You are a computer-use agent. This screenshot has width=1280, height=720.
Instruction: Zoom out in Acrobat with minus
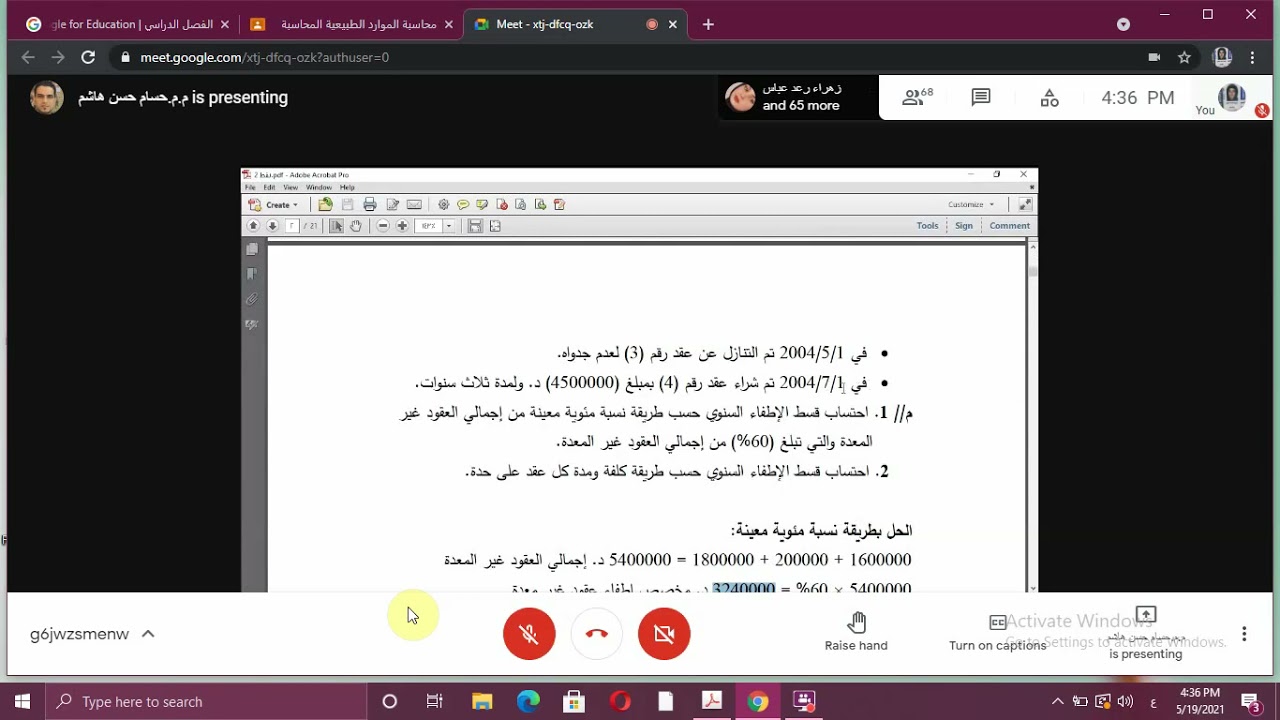383,226
